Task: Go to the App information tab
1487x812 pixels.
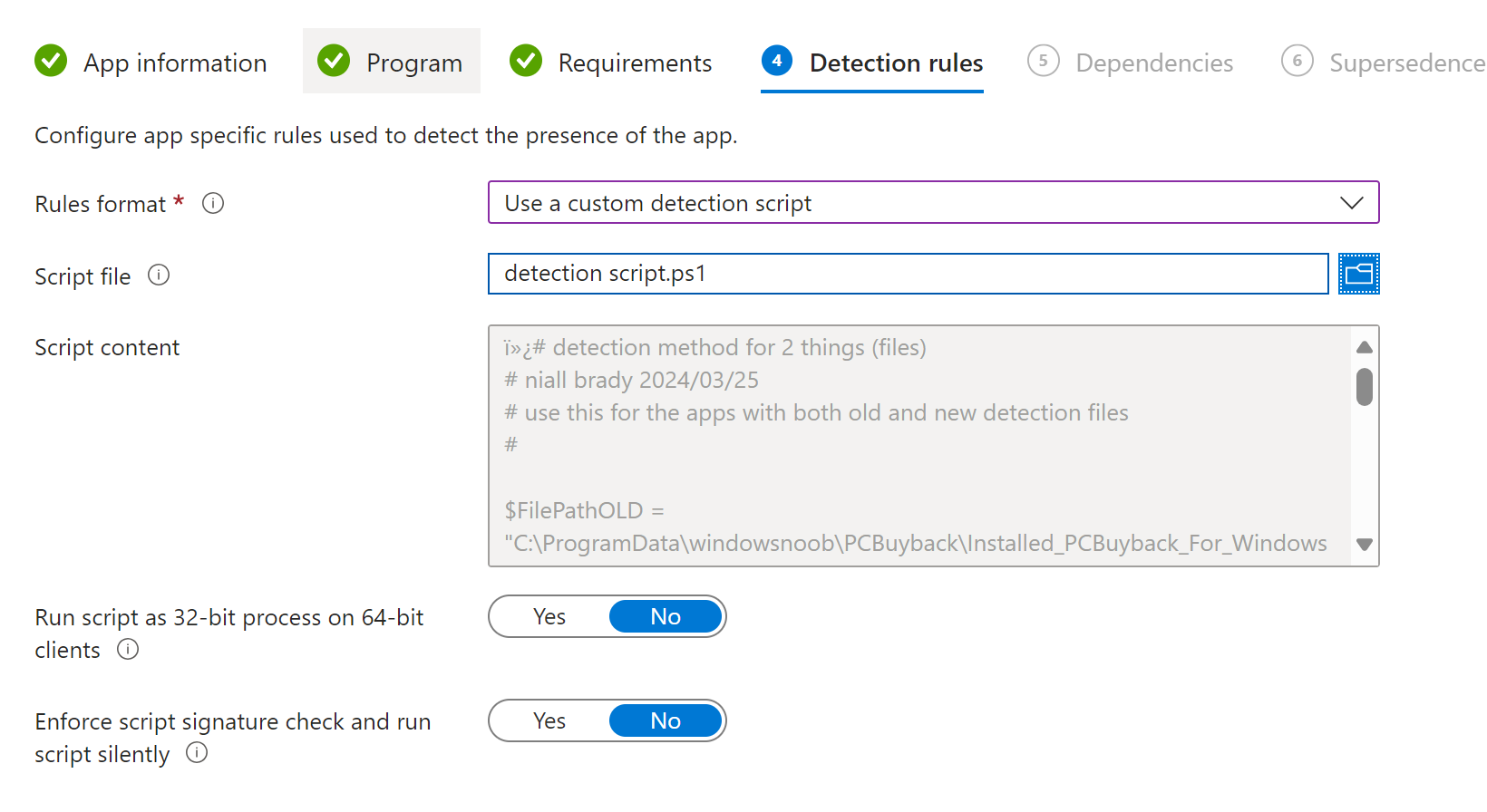Action: (x=151, y=62)
